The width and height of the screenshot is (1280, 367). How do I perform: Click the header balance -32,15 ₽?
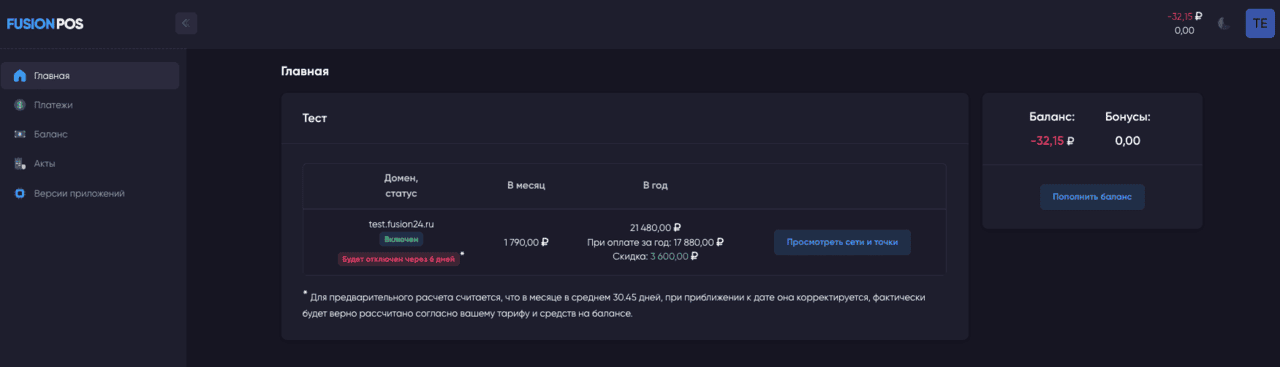[1185, 16]
